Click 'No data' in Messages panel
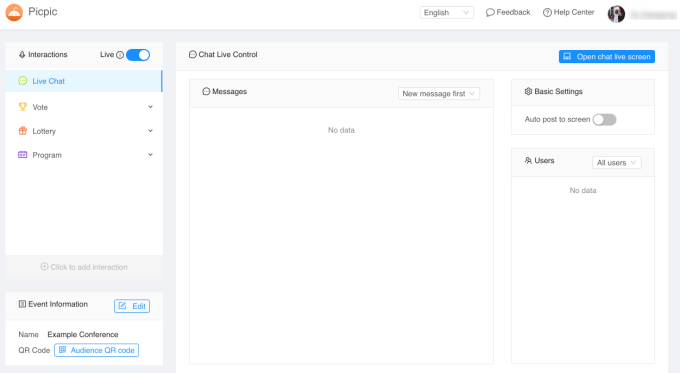Screen dimensions: 680x373 341,130
